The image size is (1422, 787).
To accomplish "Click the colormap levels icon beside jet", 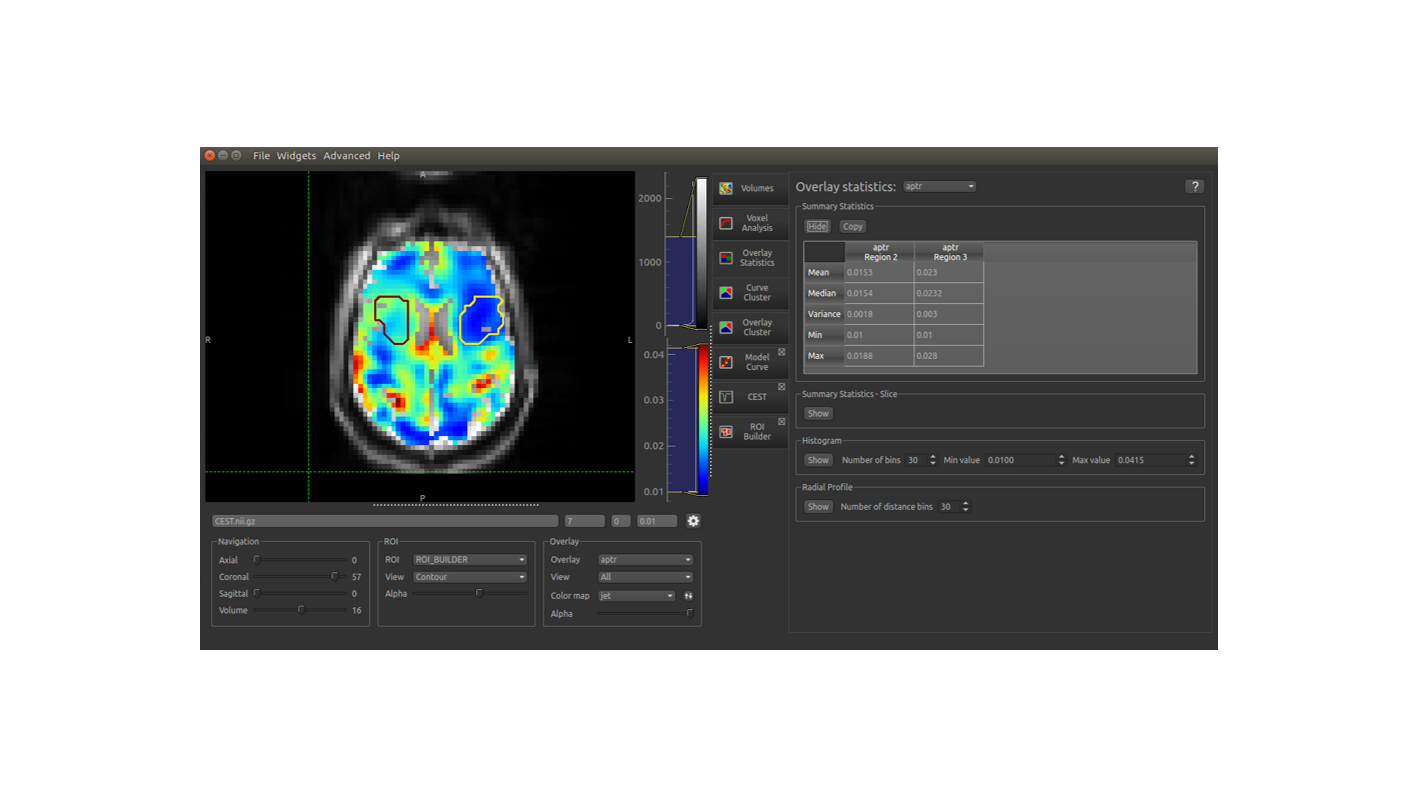I will click(x=688, y=596).
